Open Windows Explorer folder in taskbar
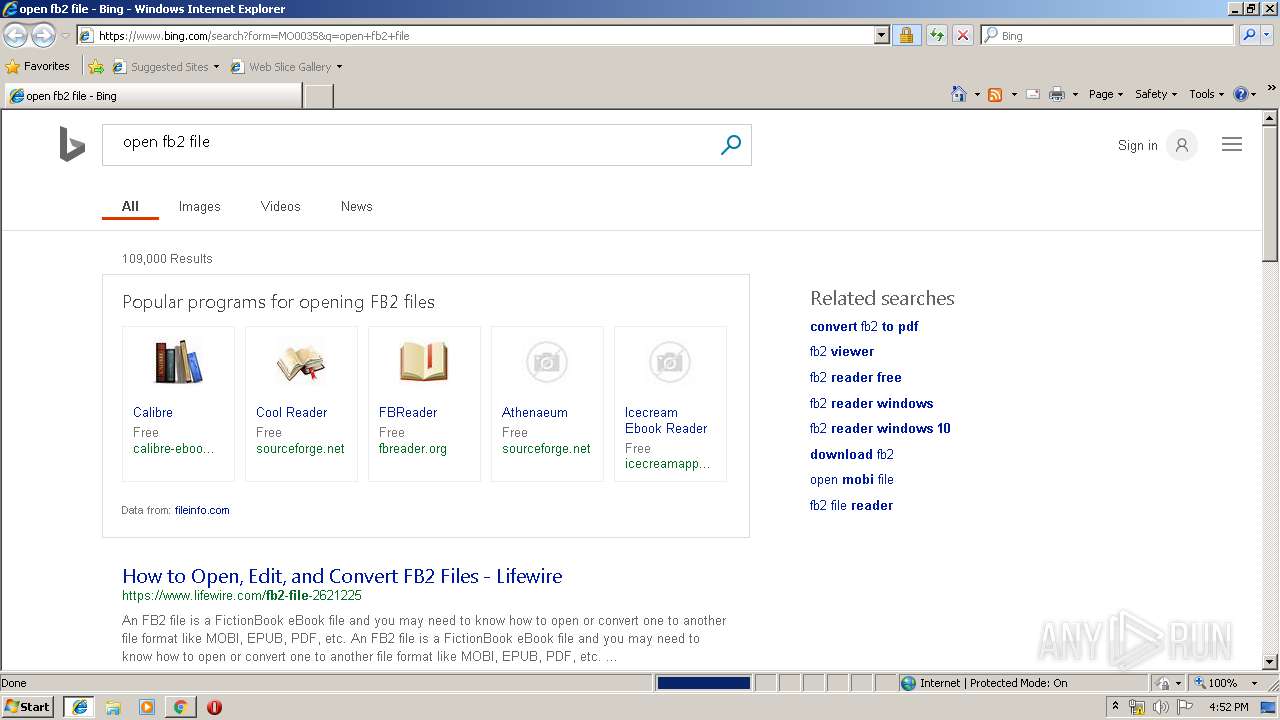The width and height of the screenshot is (1280, 720). coord(113,707)
